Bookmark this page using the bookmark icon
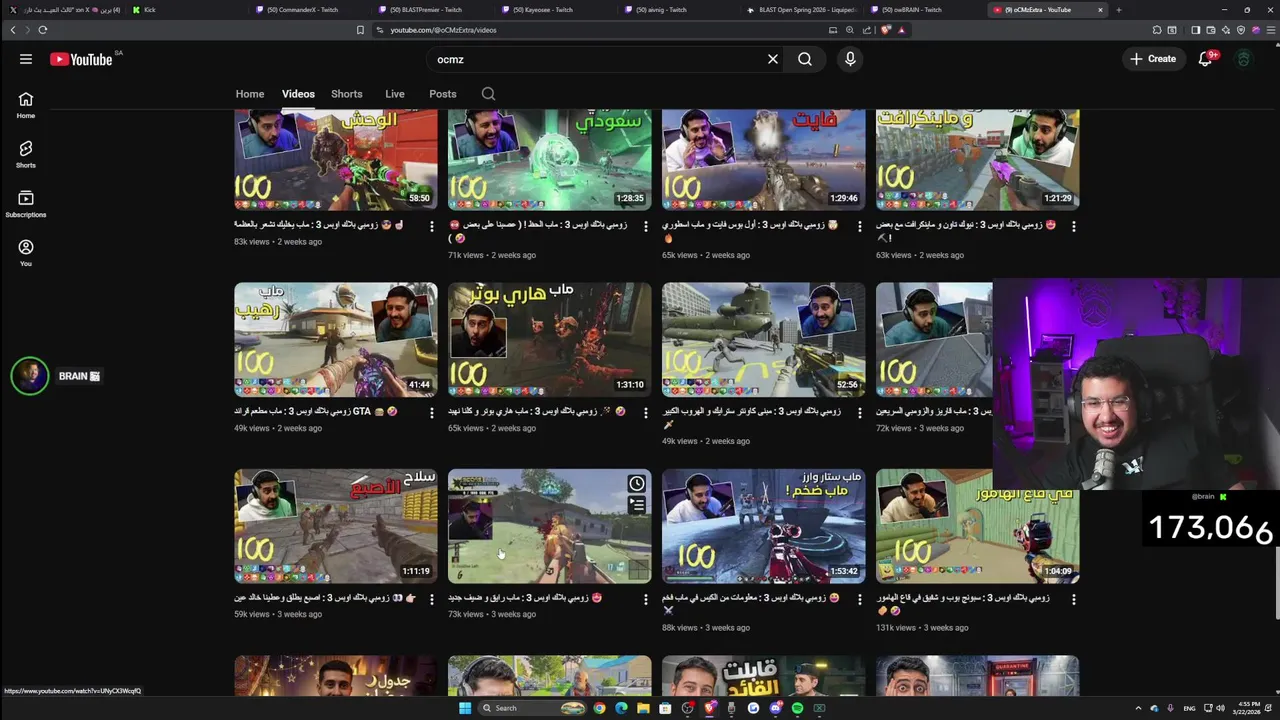 click(360, 30)
